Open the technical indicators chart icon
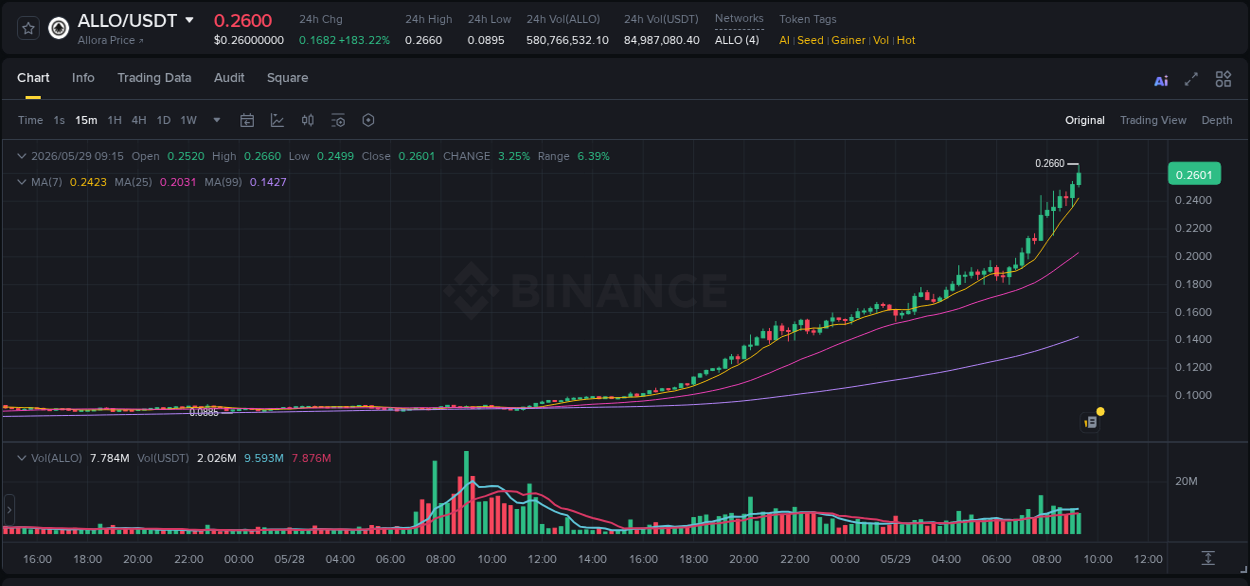The height and width of the screenshot is (586, 1250). click(x=277, y=120)
